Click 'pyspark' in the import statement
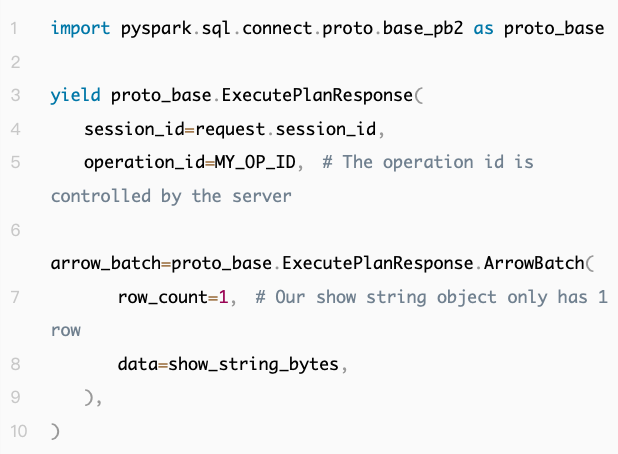 click(156, 30)
